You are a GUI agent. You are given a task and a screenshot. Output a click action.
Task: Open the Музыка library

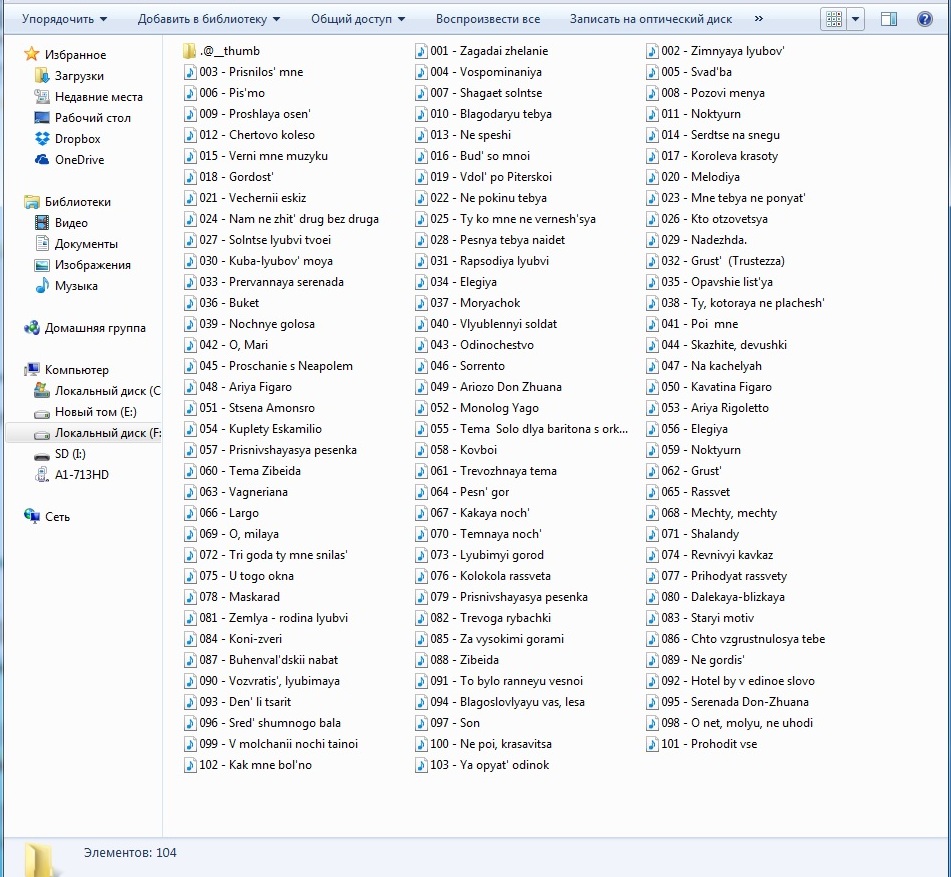coord(76,287)
